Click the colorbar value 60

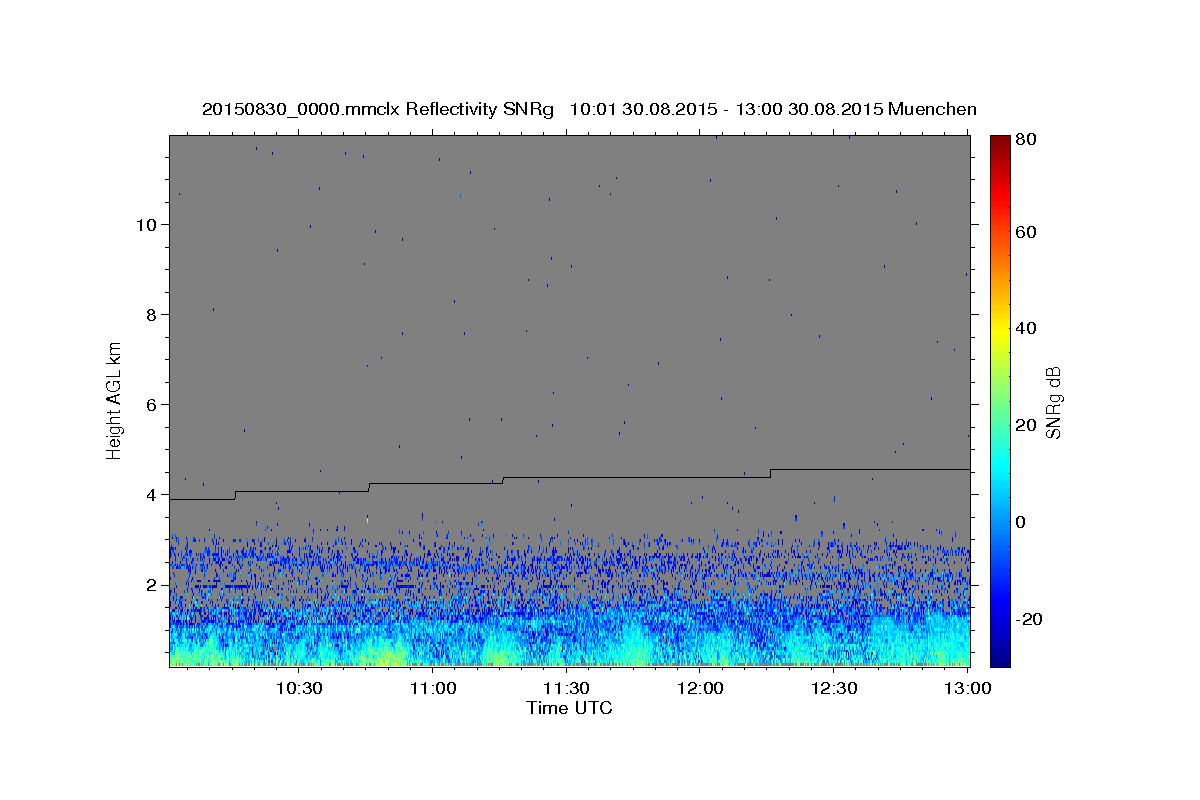click(1025, 231)
